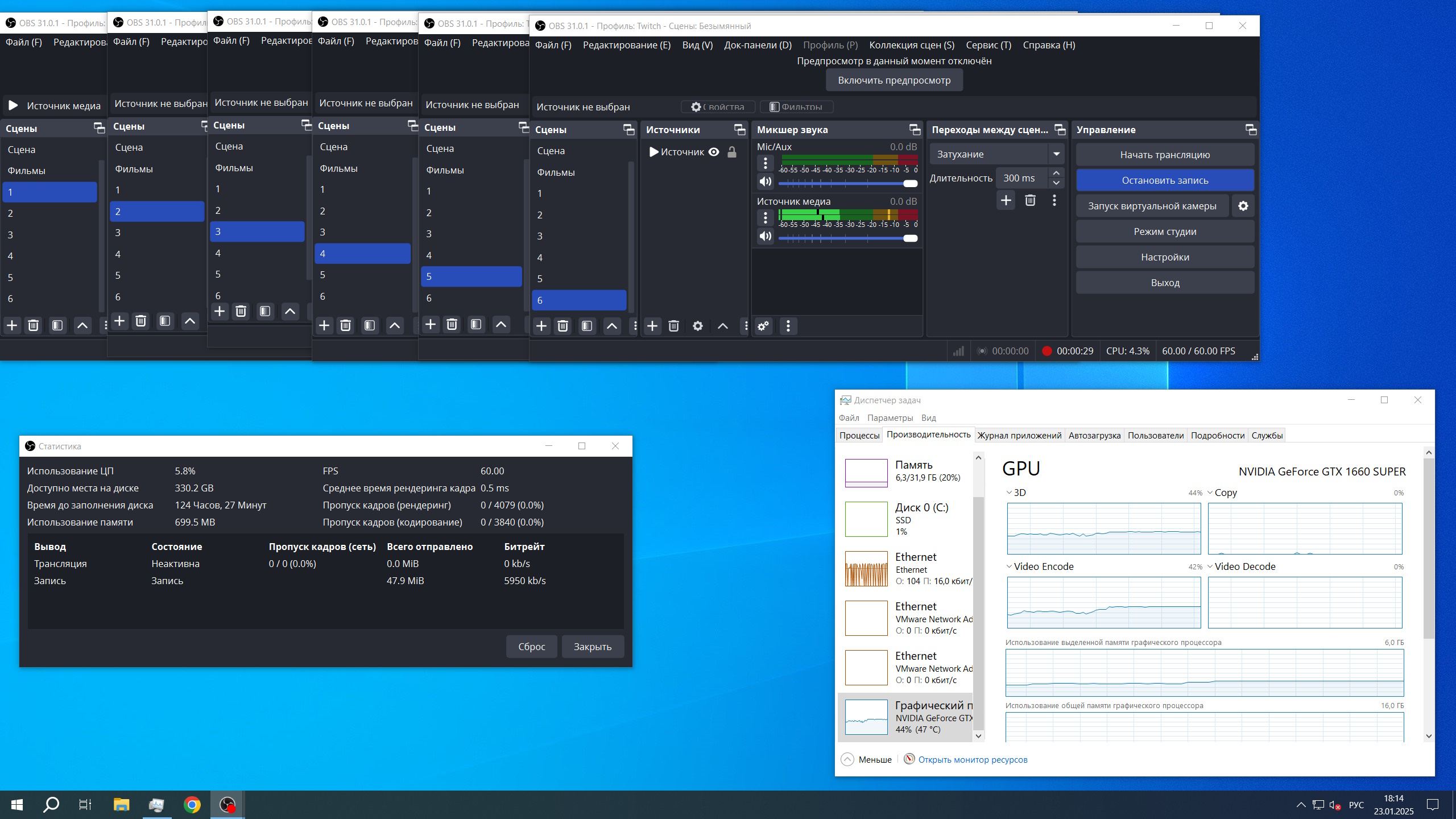Viewport: 1456px width, 819px height.
Task: Mute the Mic/Aux speaker icon
Action: (766, 181)
